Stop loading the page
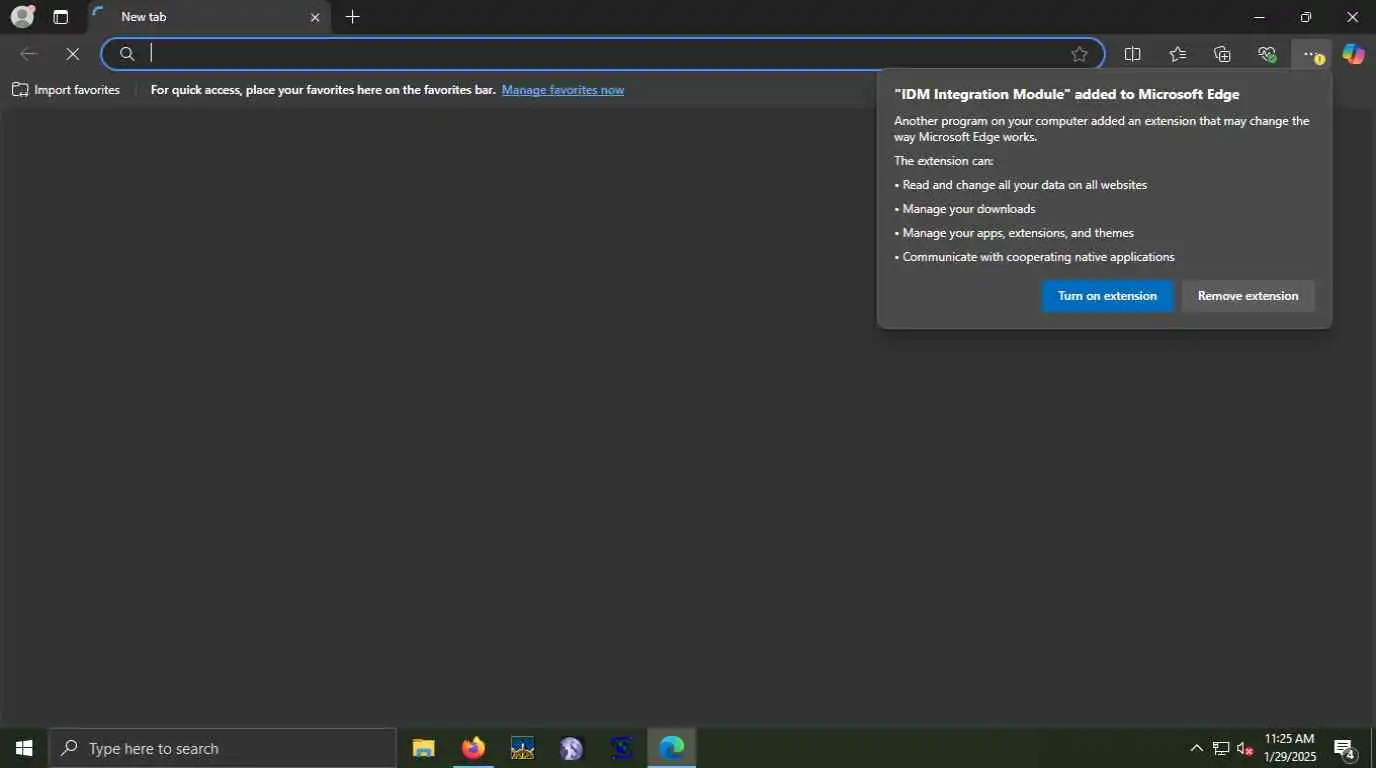 coord(73,54)
